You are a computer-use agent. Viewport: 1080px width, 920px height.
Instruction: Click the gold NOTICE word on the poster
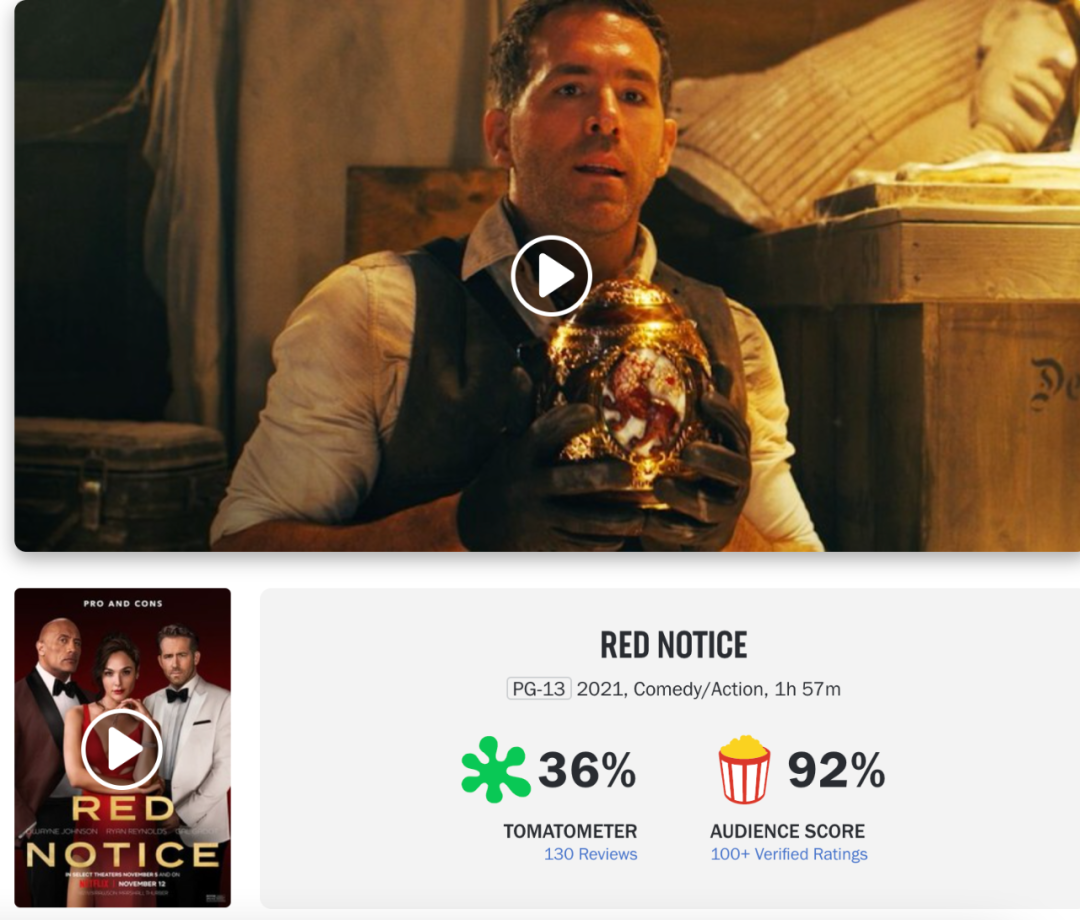tap(123, 855)
